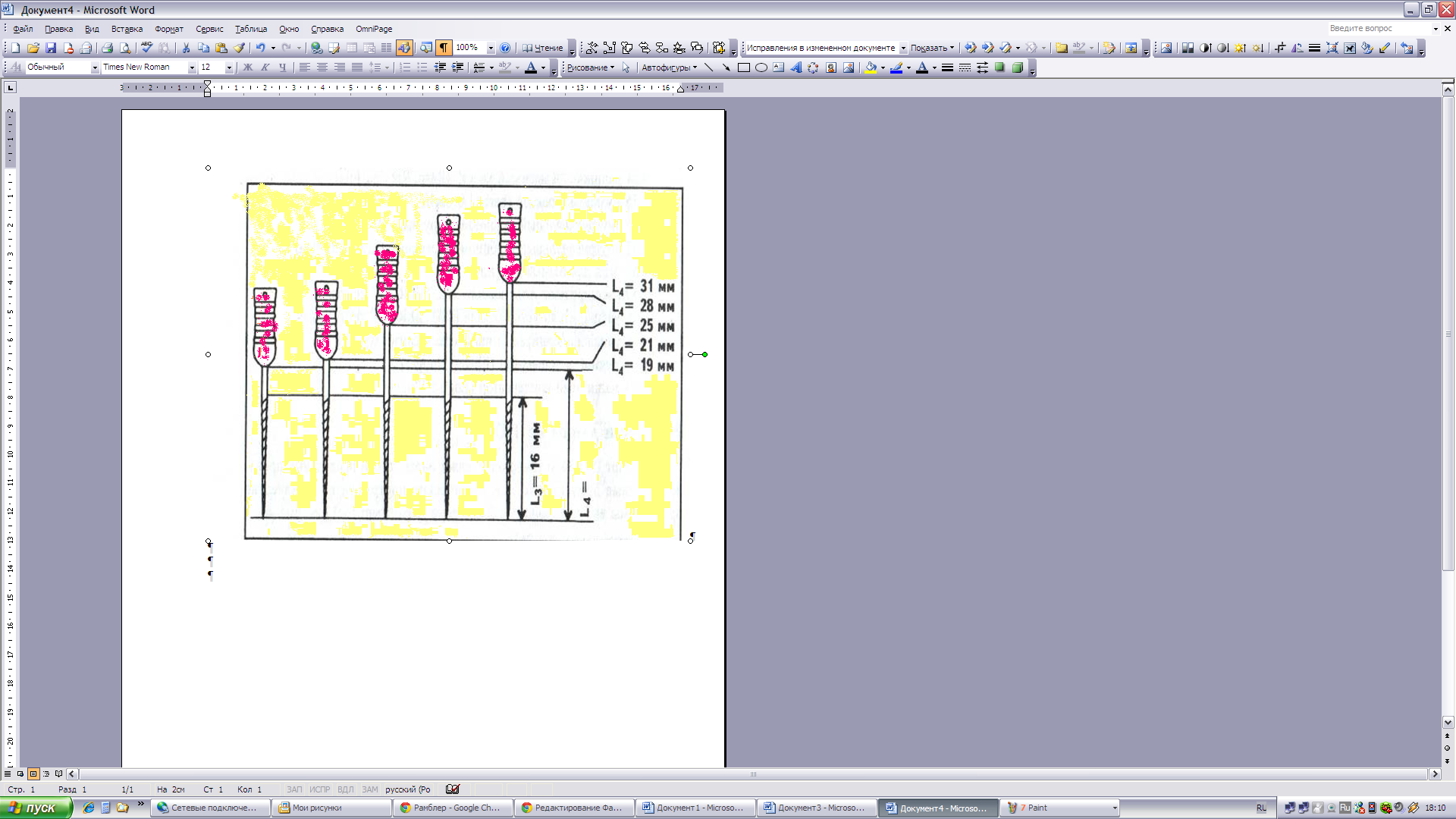Screen dimensions: 1456x819
Task: Open the Вставка menu
Action: [x=127, y=29]
